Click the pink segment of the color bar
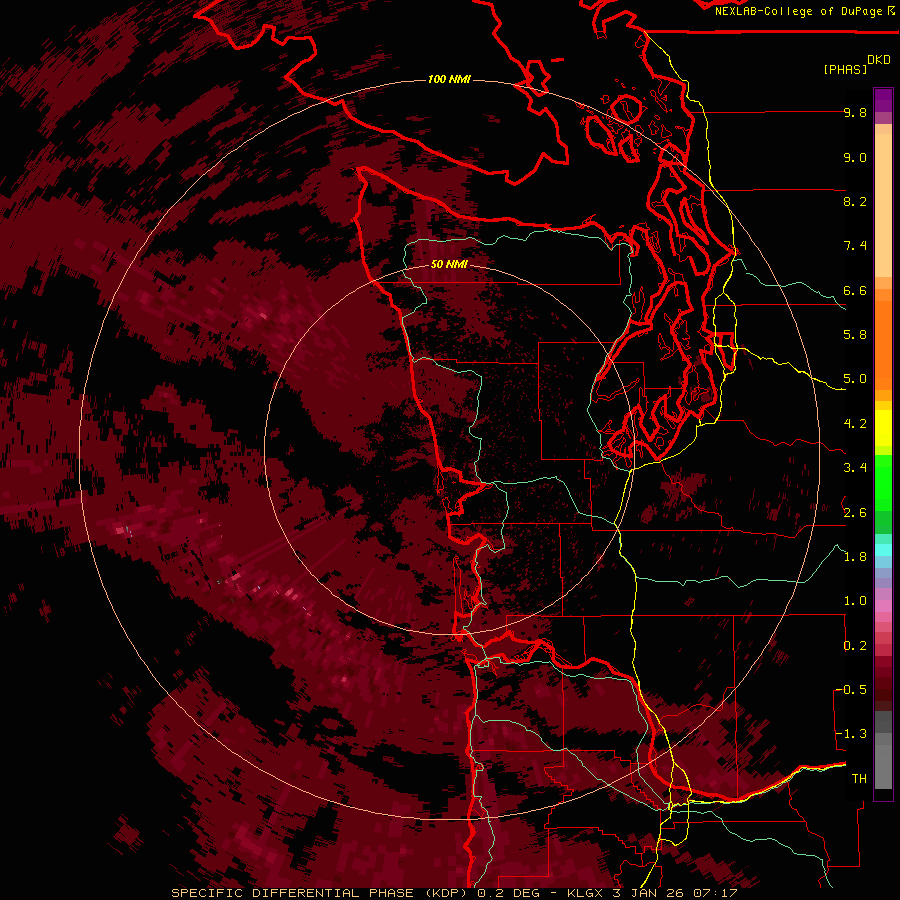The image size is (900, 900). [883, 606]
